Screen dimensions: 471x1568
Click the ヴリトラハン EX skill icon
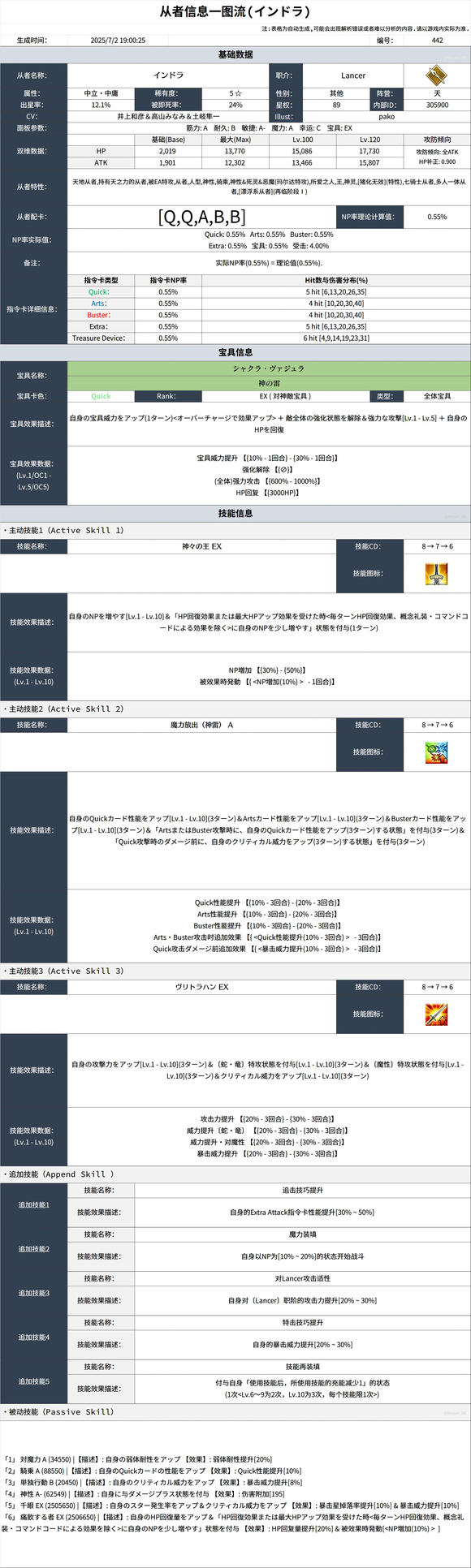437,1014
